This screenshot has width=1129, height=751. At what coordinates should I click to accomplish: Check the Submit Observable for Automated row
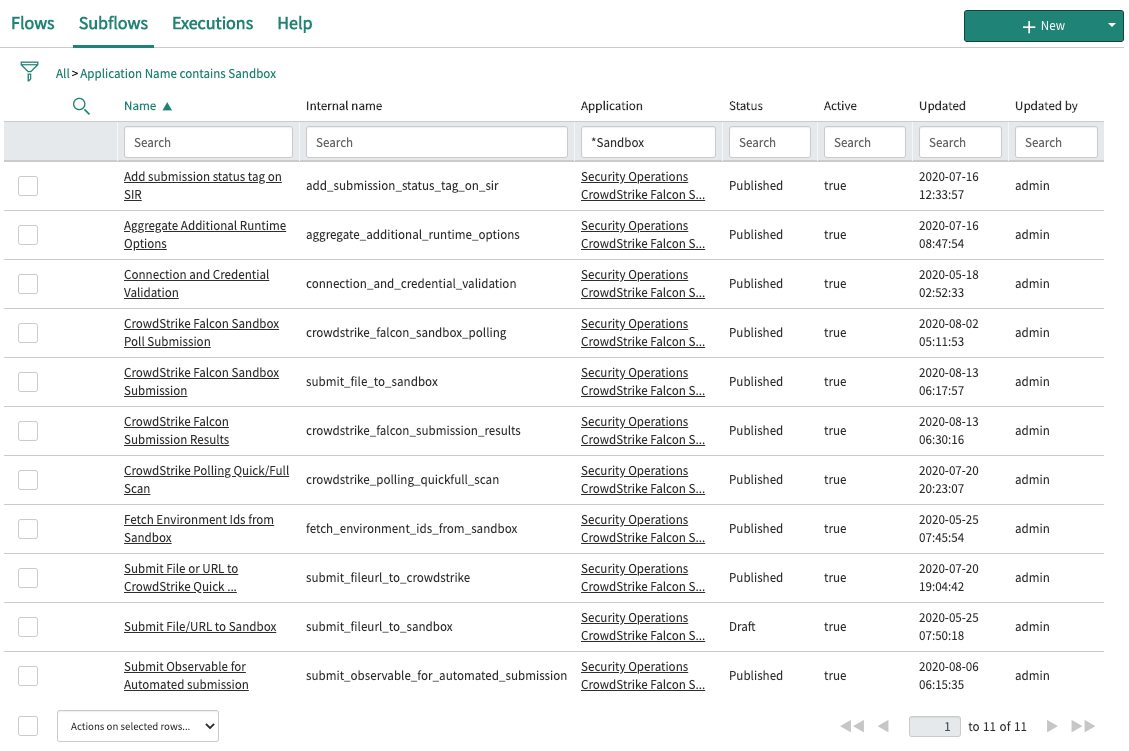[x=28, y=675]
